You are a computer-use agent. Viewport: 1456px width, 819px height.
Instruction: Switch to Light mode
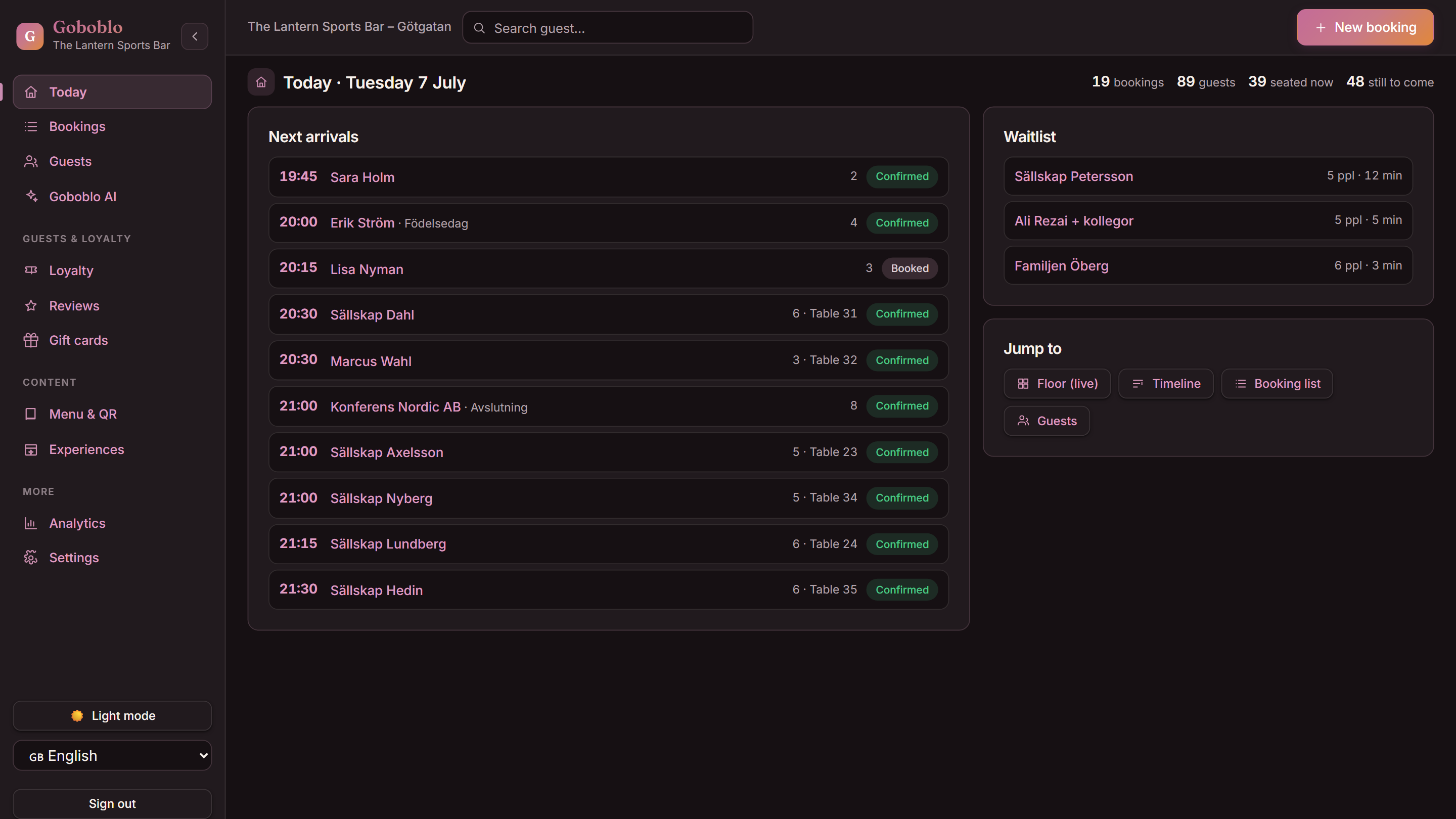pyautogui.click(x=112, y=715)
